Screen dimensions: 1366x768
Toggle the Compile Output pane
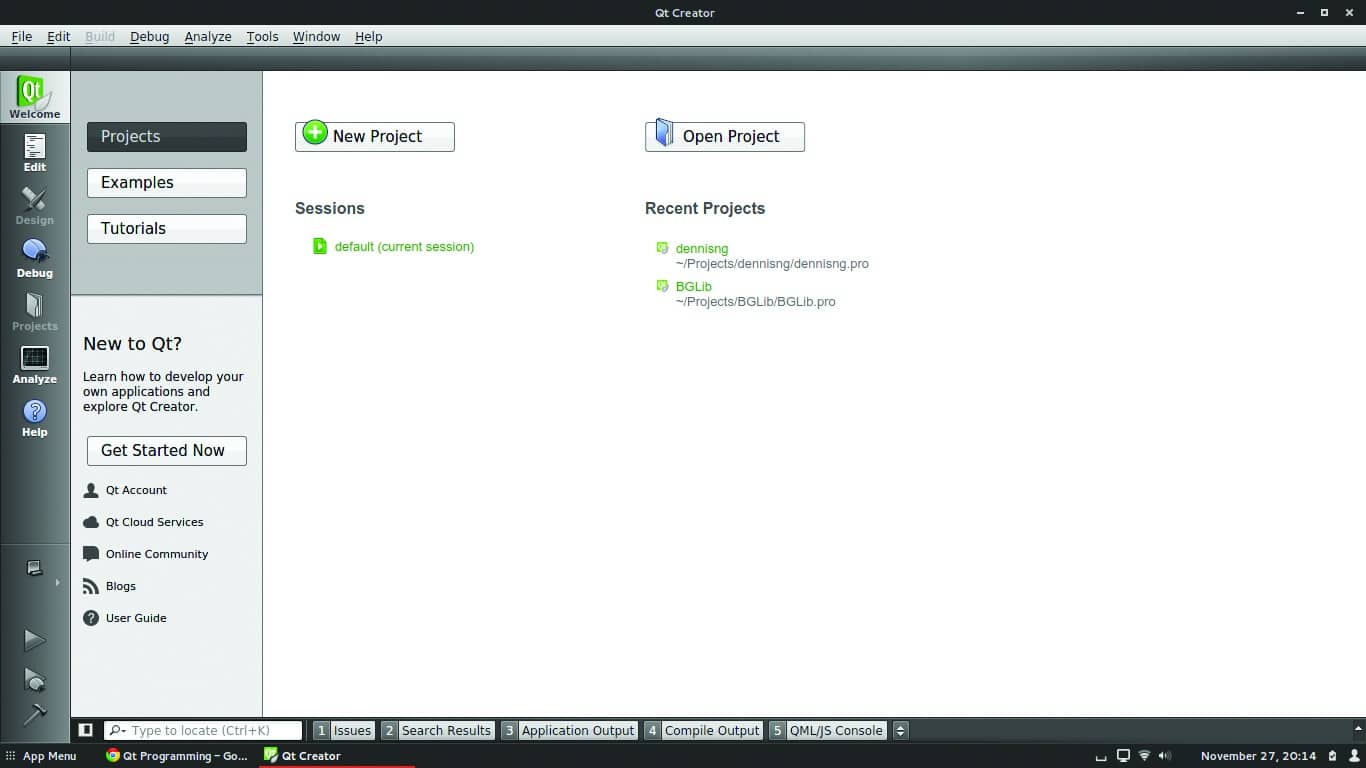pyautogui.click(x=703, y=730)
